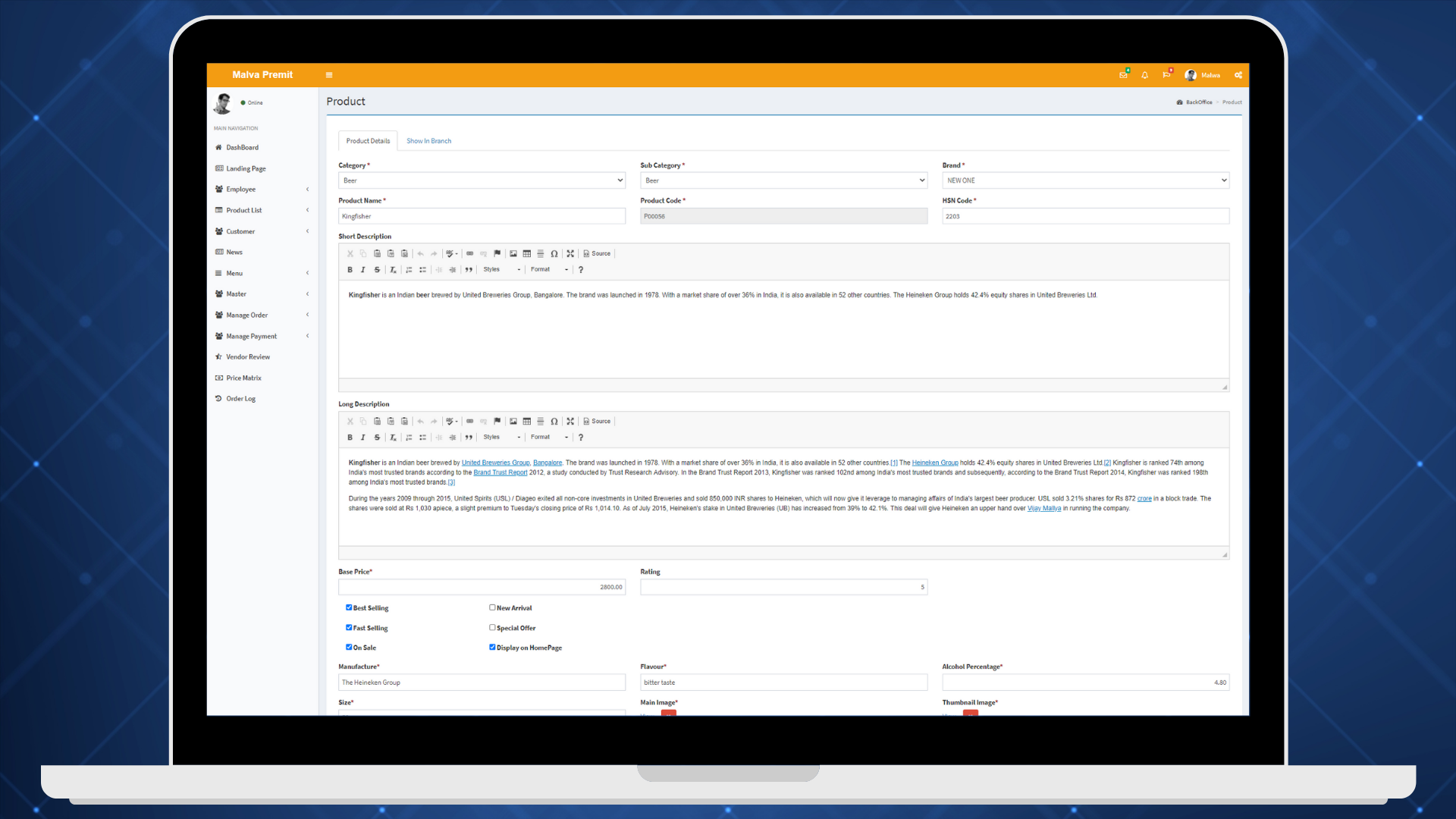The height and width of the screenshot is (819, 1456).
Task: Insert special character in Short Description editor
Action: [x=554, y=254]
